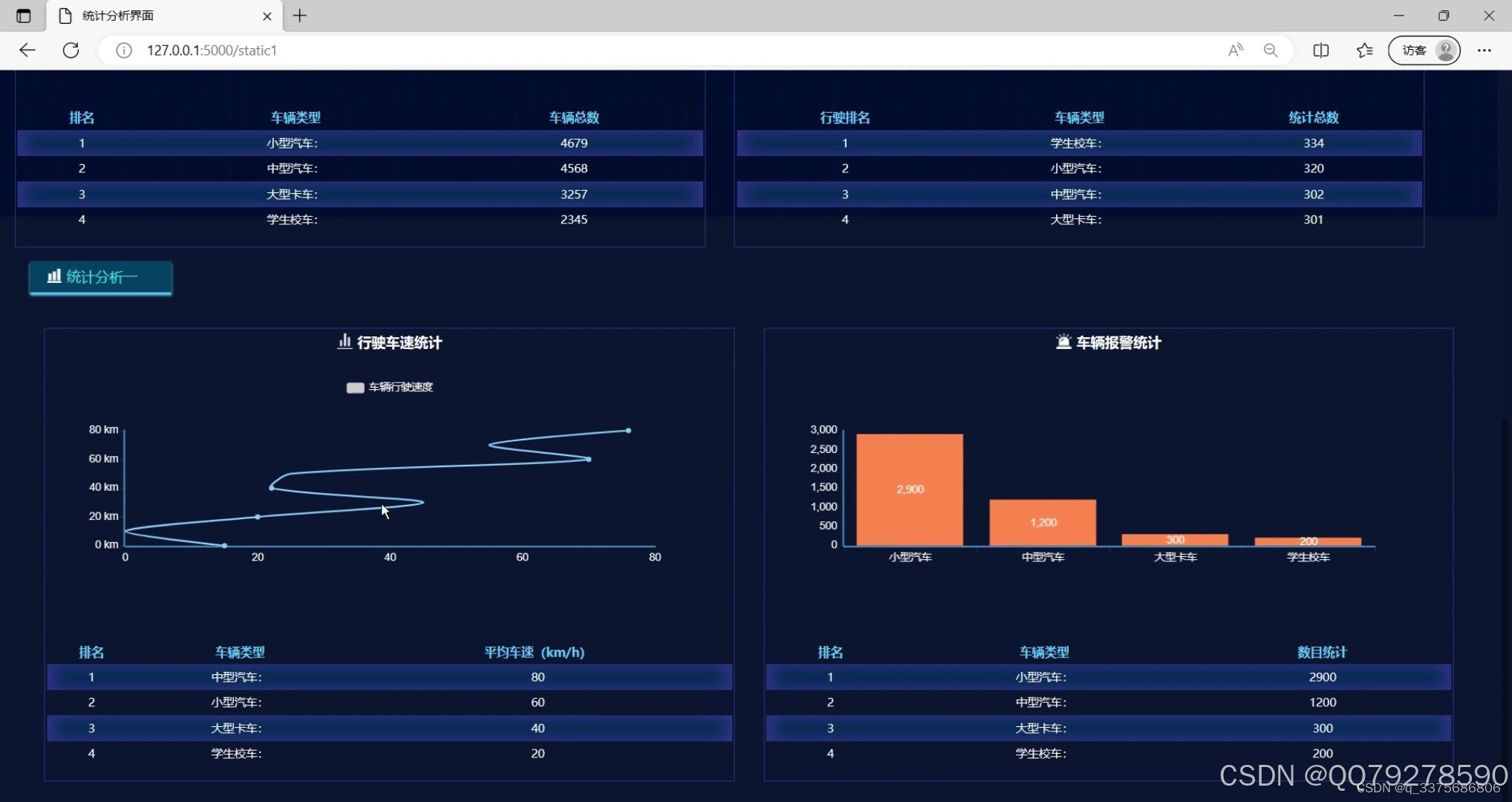Toggle the 车辆行驶速度 legend swatch

pos(355,388)
